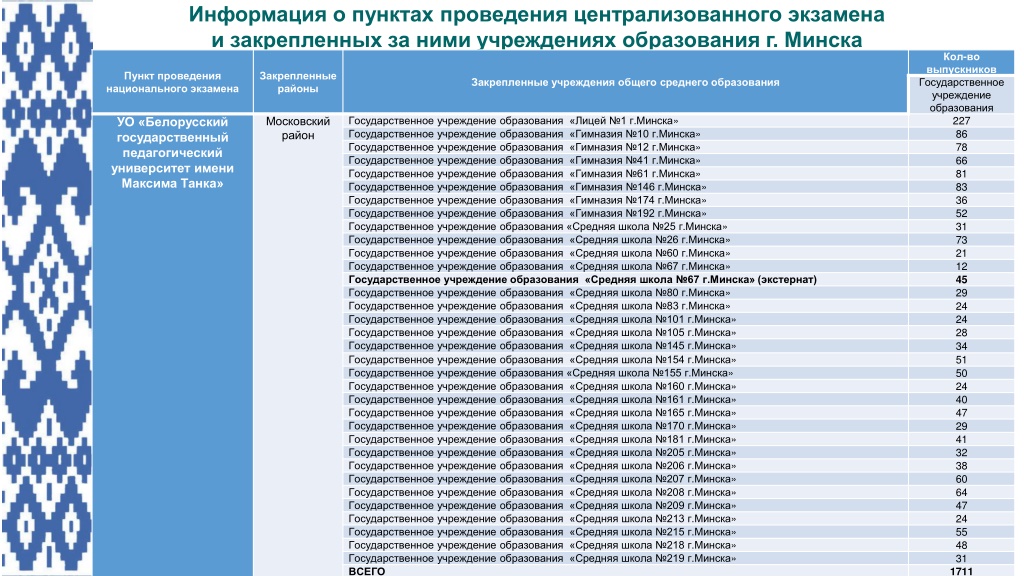
Task: Select the count 64 for школа №208
Action: tap(961, 492)
